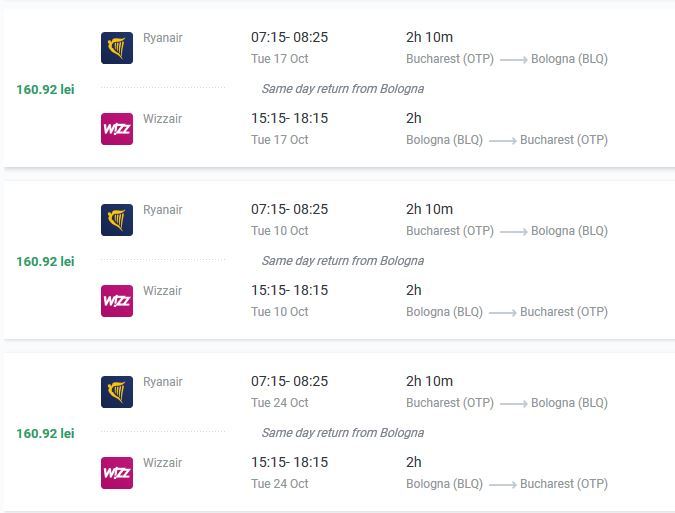Click the Wizzair logo for the 24 Oct return
675x513 pixels.
(x=117, y=473)
